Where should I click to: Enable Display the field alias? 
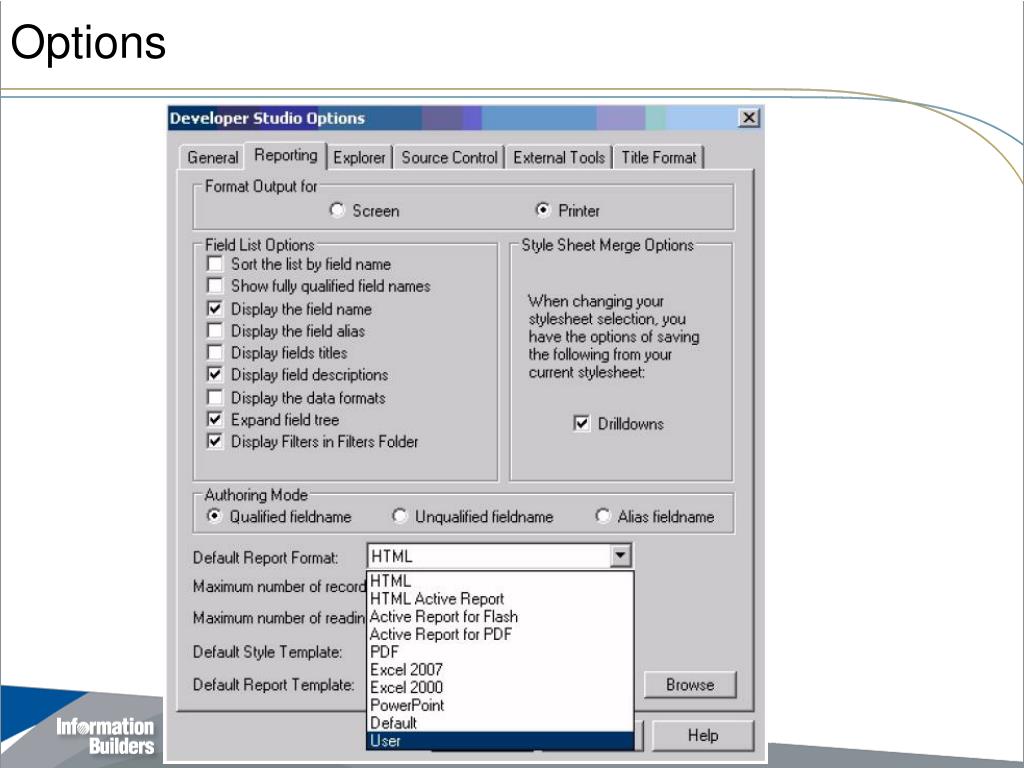pyautogui.click(x=214, y=330)
